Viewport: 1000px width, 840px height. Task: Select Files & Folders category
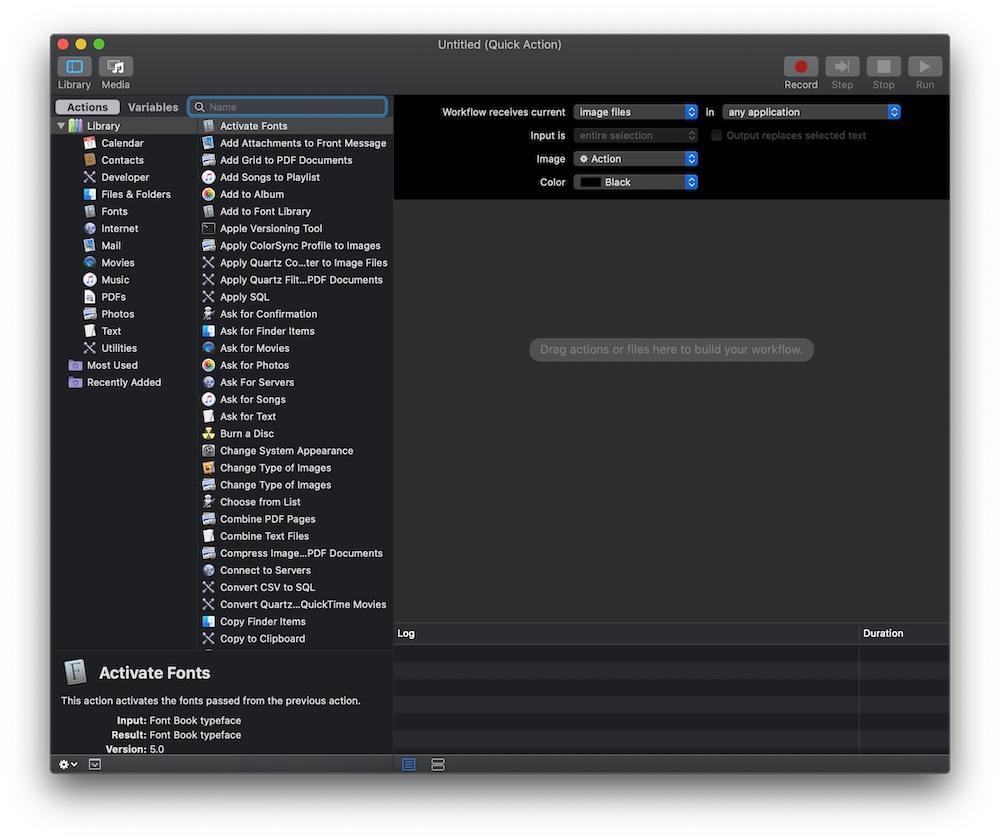pos(135,195)
